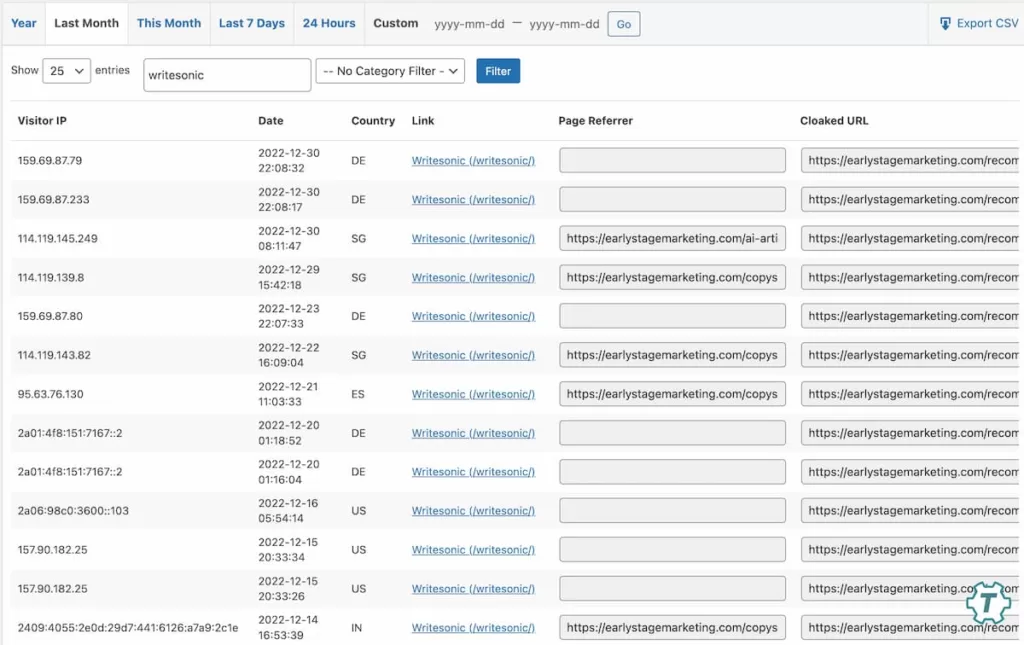Click the date 2022-12-30 22:08:32
Screen dimensions: 1024x645
click(289, 161)
